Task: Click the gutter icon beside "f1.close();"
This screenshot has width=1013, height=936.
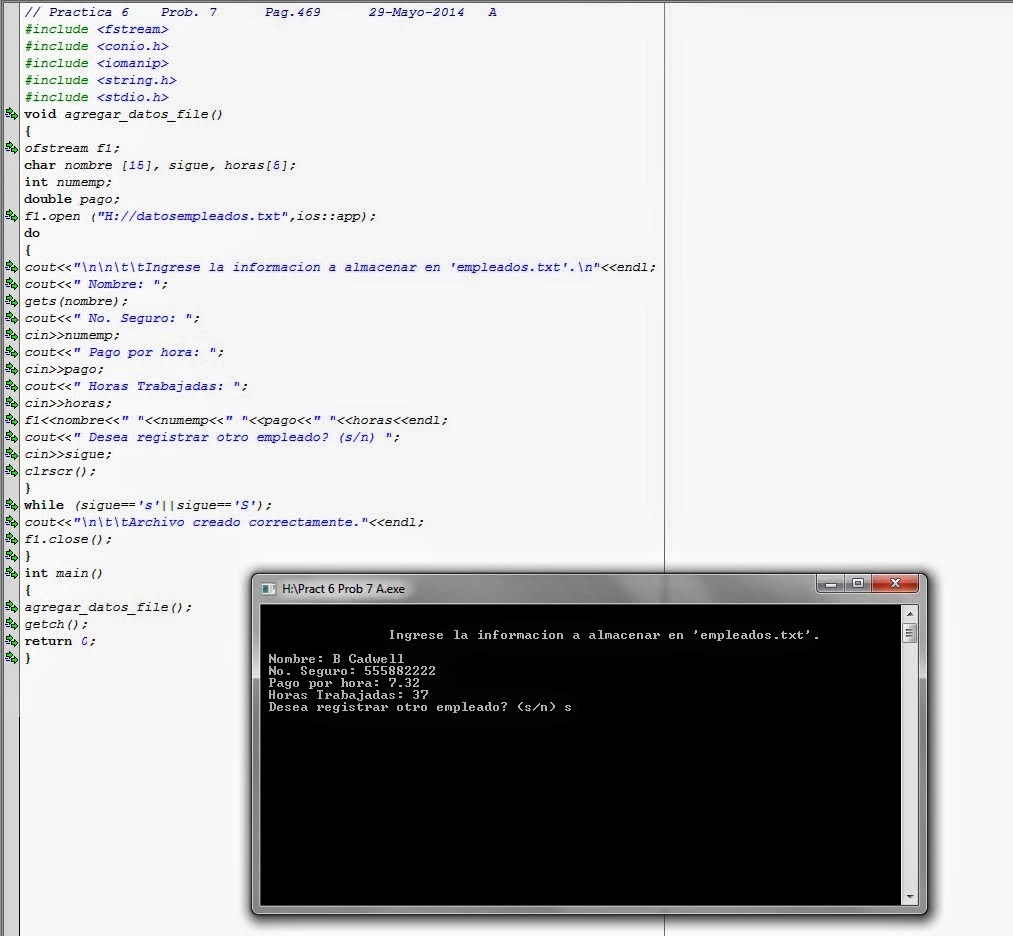Action: pyautogui.click(x=10, y=539)
